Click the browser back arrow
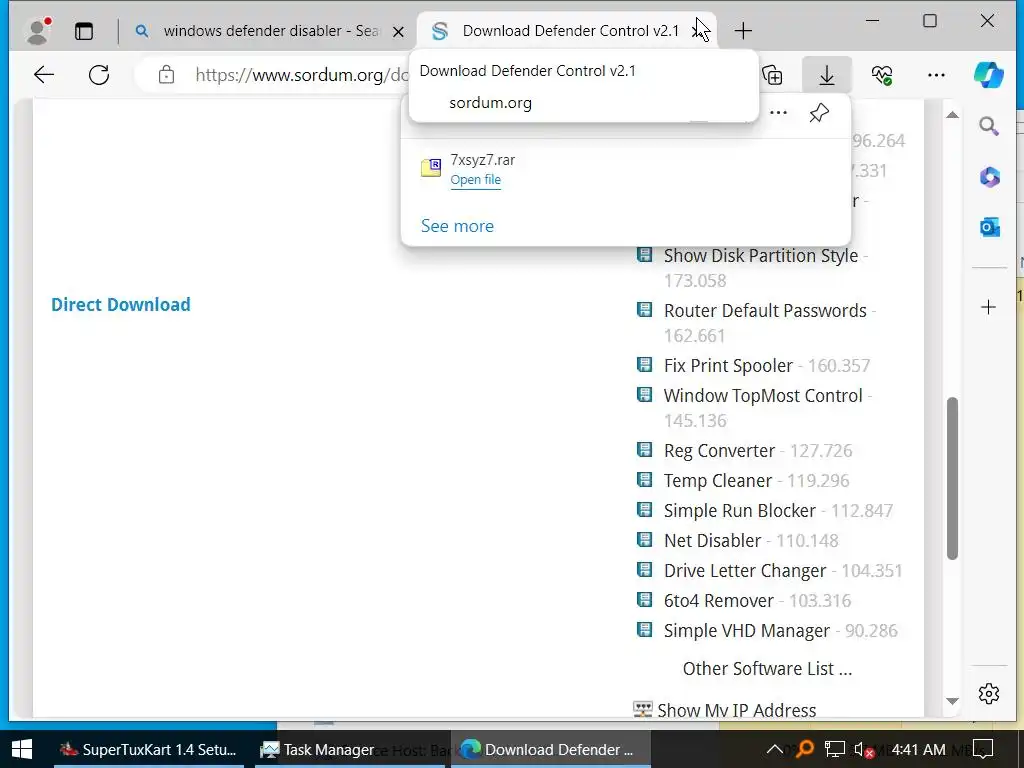1024x768 pixels. pos(44,74)
